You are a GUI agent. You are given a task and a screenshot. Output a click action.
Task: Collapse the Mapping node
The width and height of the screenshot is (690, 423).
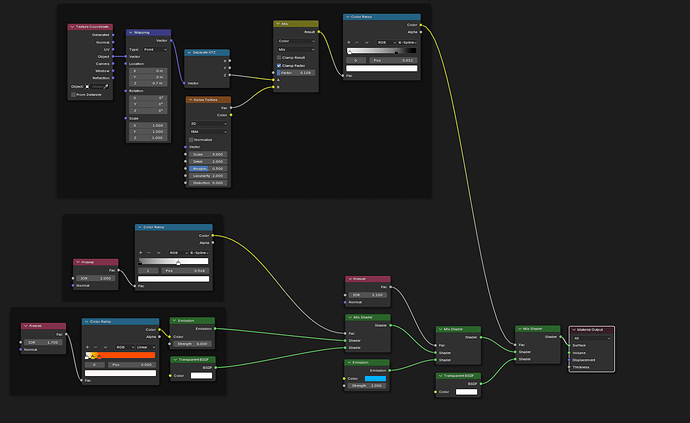coord(131,33)
